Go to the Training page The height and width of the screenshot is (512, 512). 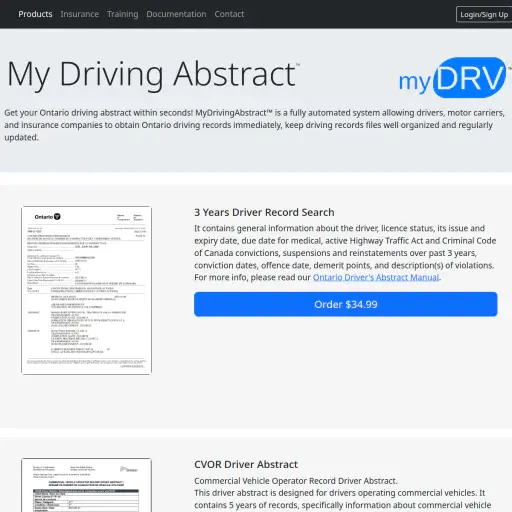123,14
